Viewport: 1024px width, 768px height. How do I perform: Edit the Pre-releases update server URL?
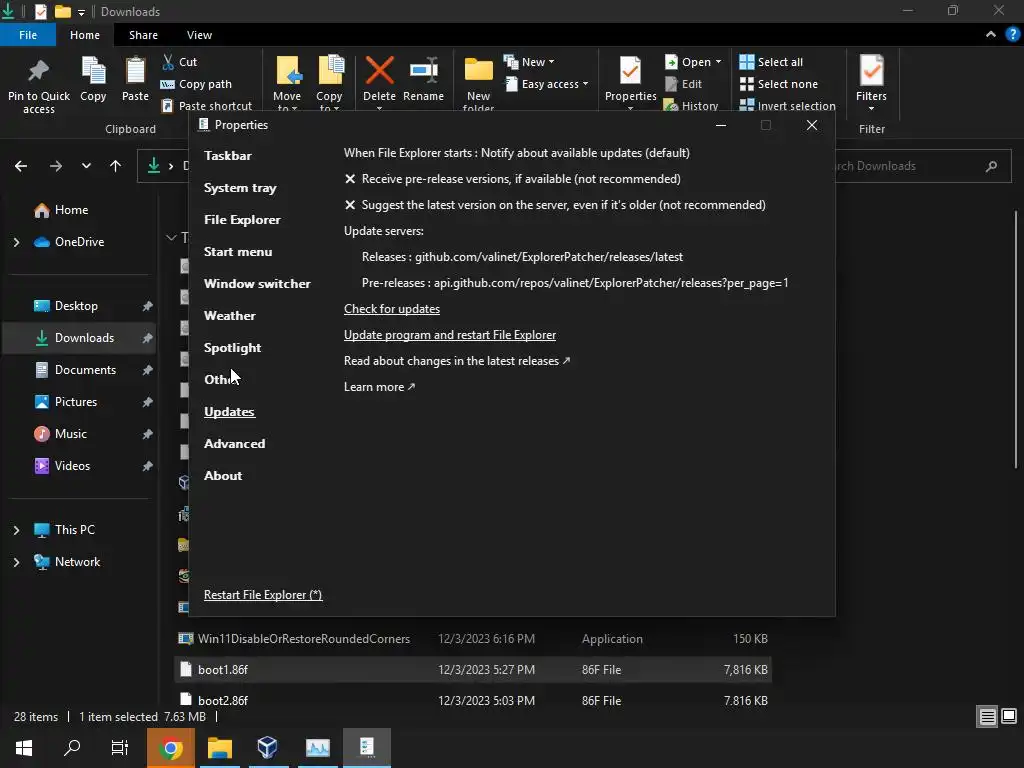575,283
